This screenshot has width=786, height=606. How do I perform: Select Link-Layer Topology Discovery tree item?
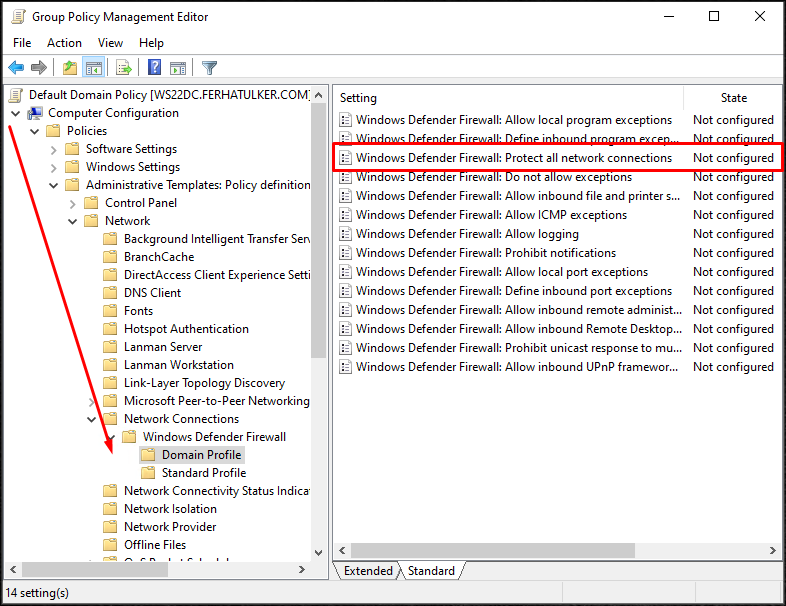pyautogui.click(x=204, y=383)
